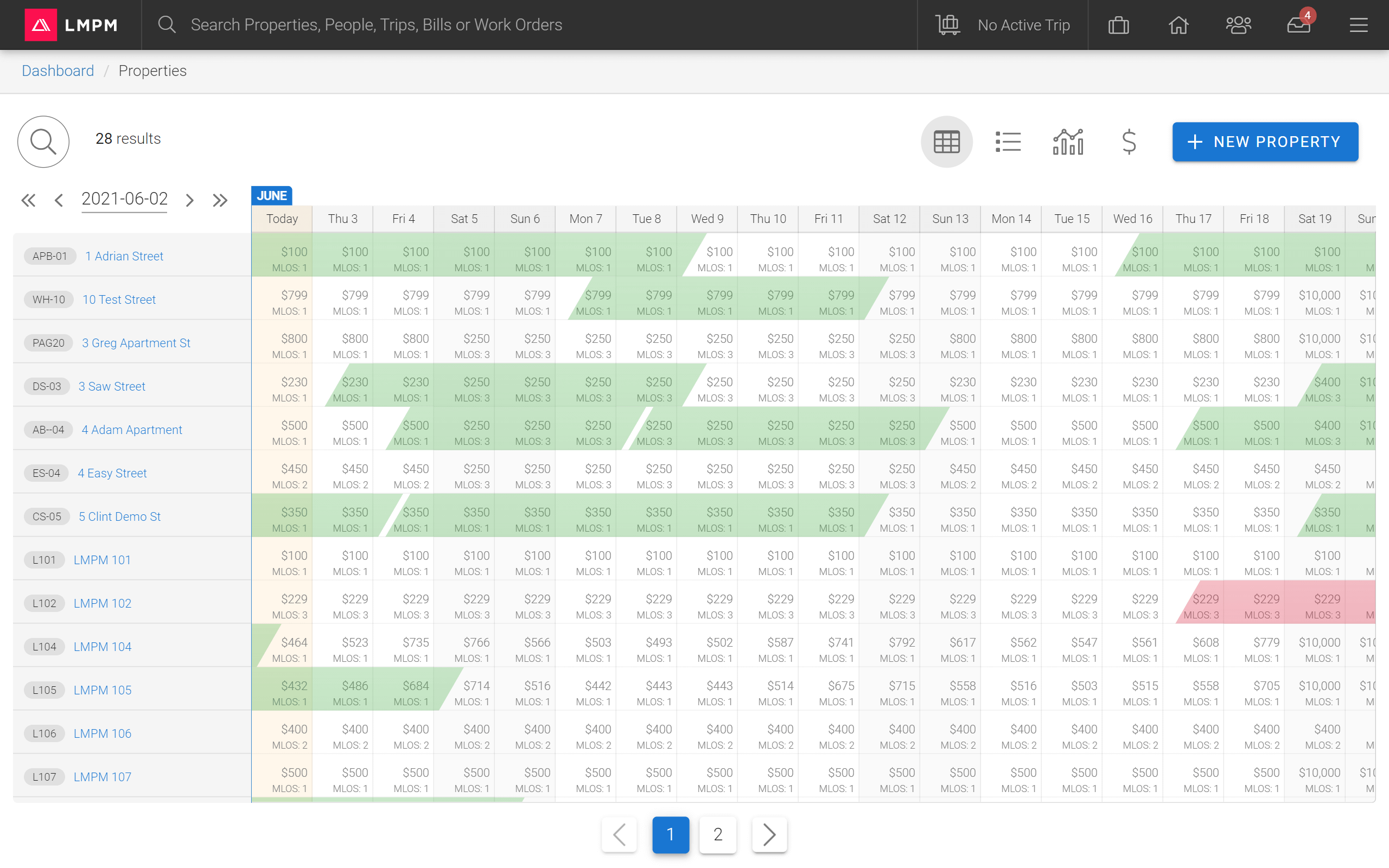Screen dimensions: 1389x868
Task: Click 28 results count text
Action: coord(128,138)
